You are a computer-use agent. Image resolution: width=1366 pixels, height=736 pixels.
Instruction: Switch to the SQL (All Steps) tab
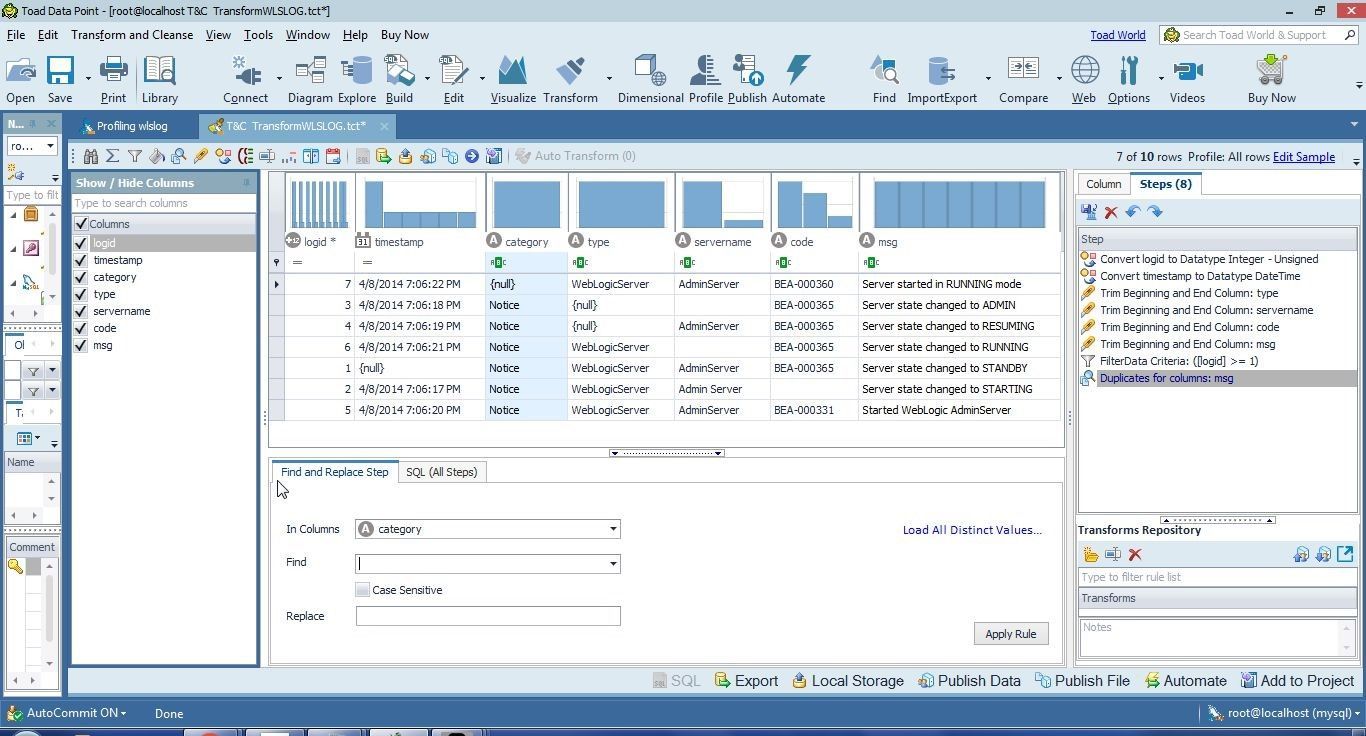pyautogui.click(x=441, y=472)
